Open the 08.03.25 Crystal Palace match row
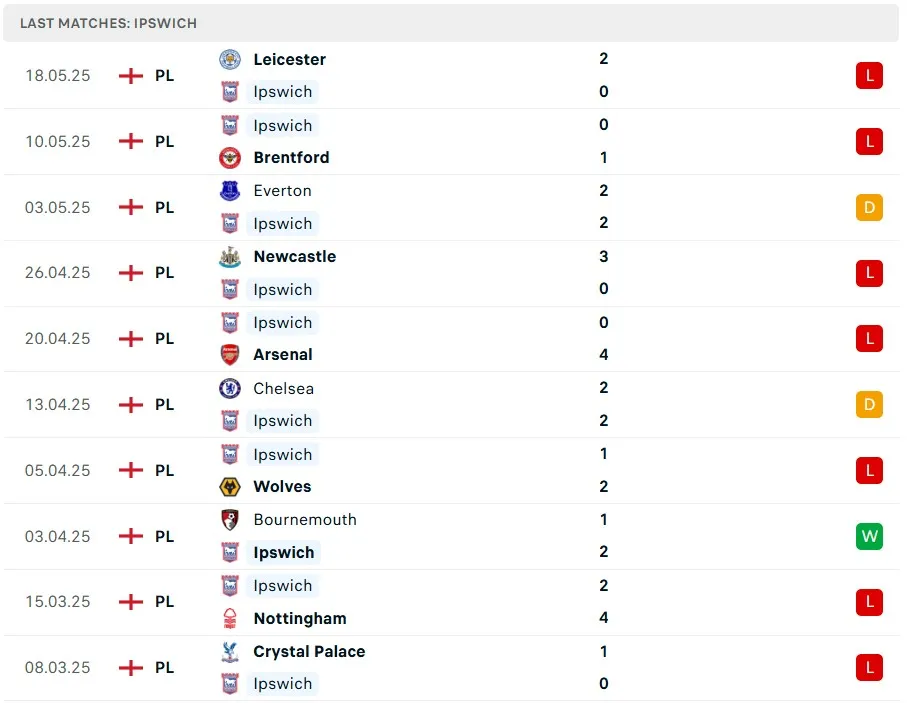Viewport: 907px width, 703px height. click(450, 668)
